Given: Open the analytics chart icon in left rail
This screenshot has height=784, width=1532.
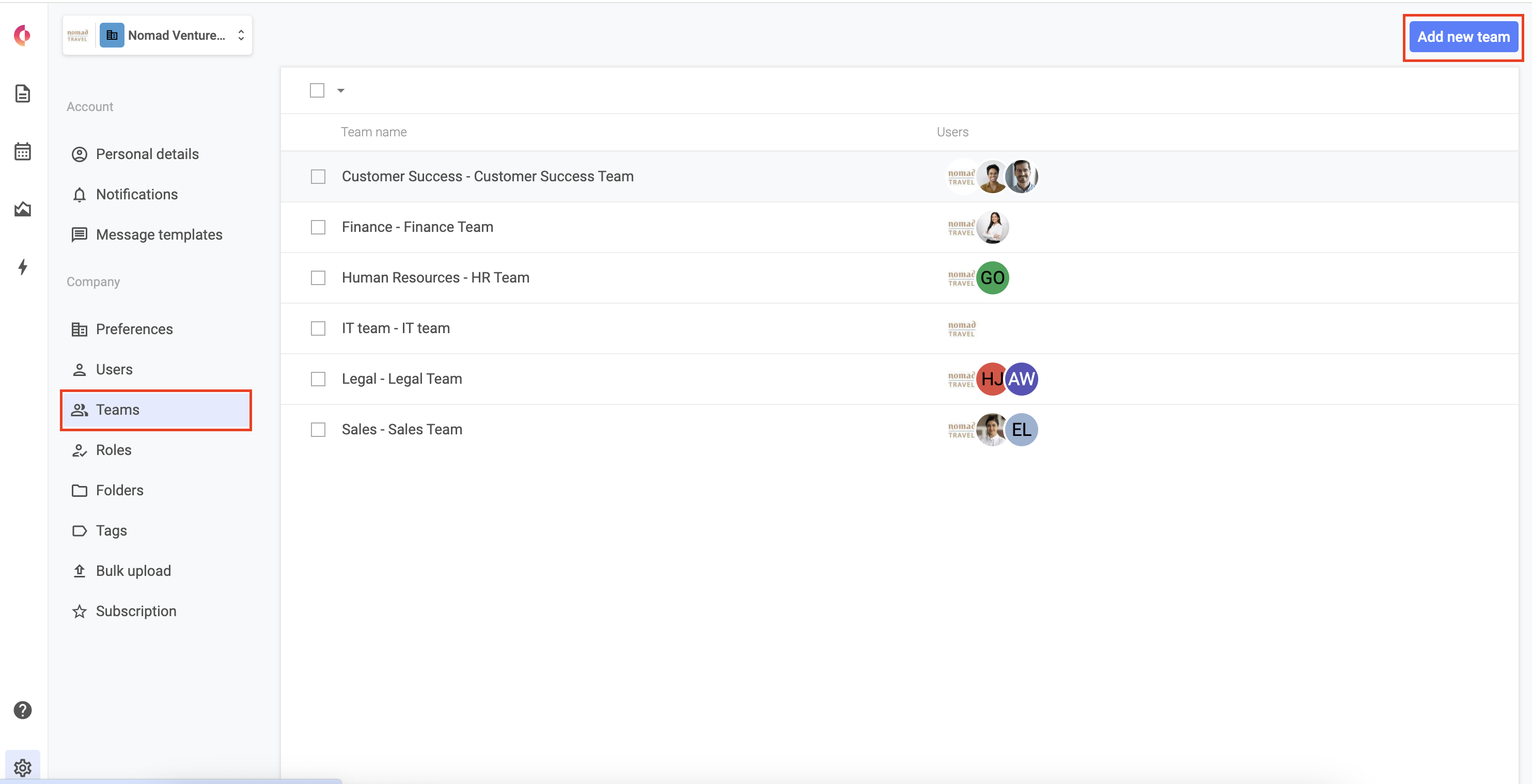Looking at the screenshot, I should tap(23, 209).
